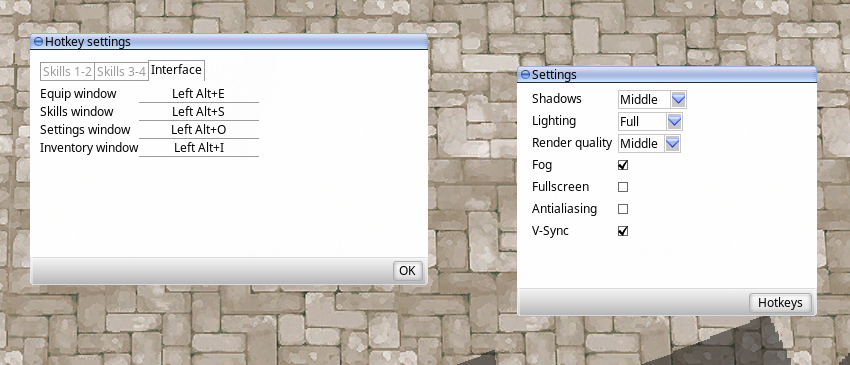Click the Inventory window label

[89, 148]
